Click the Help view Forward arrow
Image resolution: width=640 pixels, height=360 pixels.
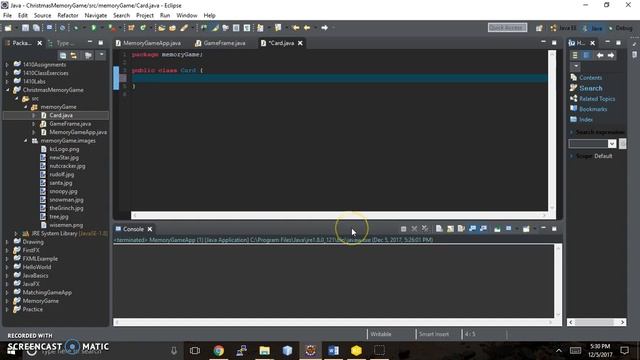click(611, 55)
